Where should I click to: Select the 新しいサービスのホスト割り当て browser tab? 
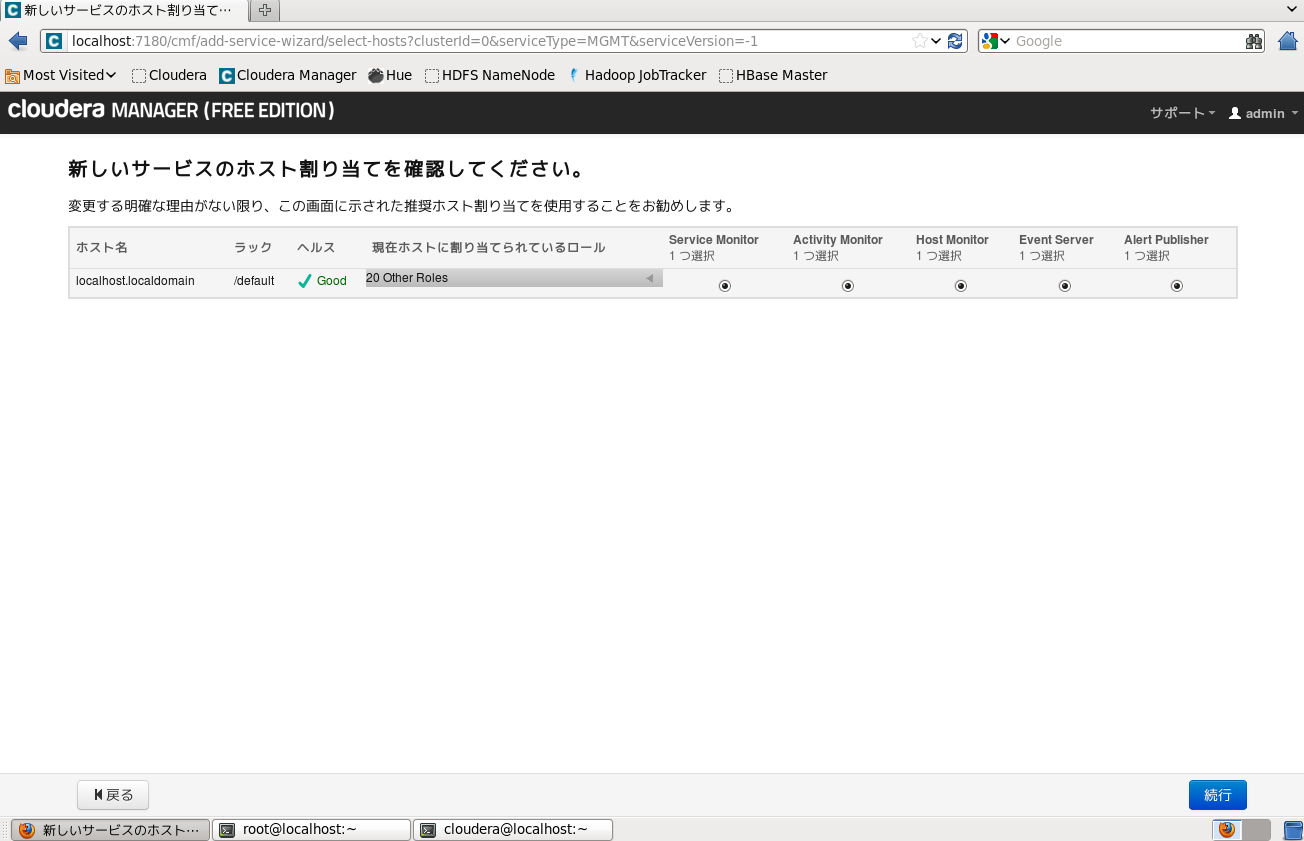[124, 10]
